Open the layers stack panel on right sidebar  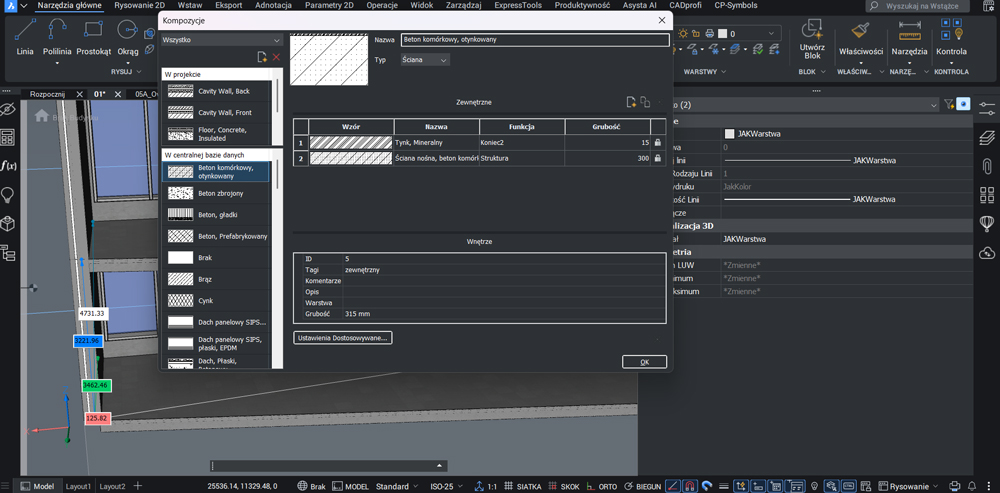(x=987, y=136)
